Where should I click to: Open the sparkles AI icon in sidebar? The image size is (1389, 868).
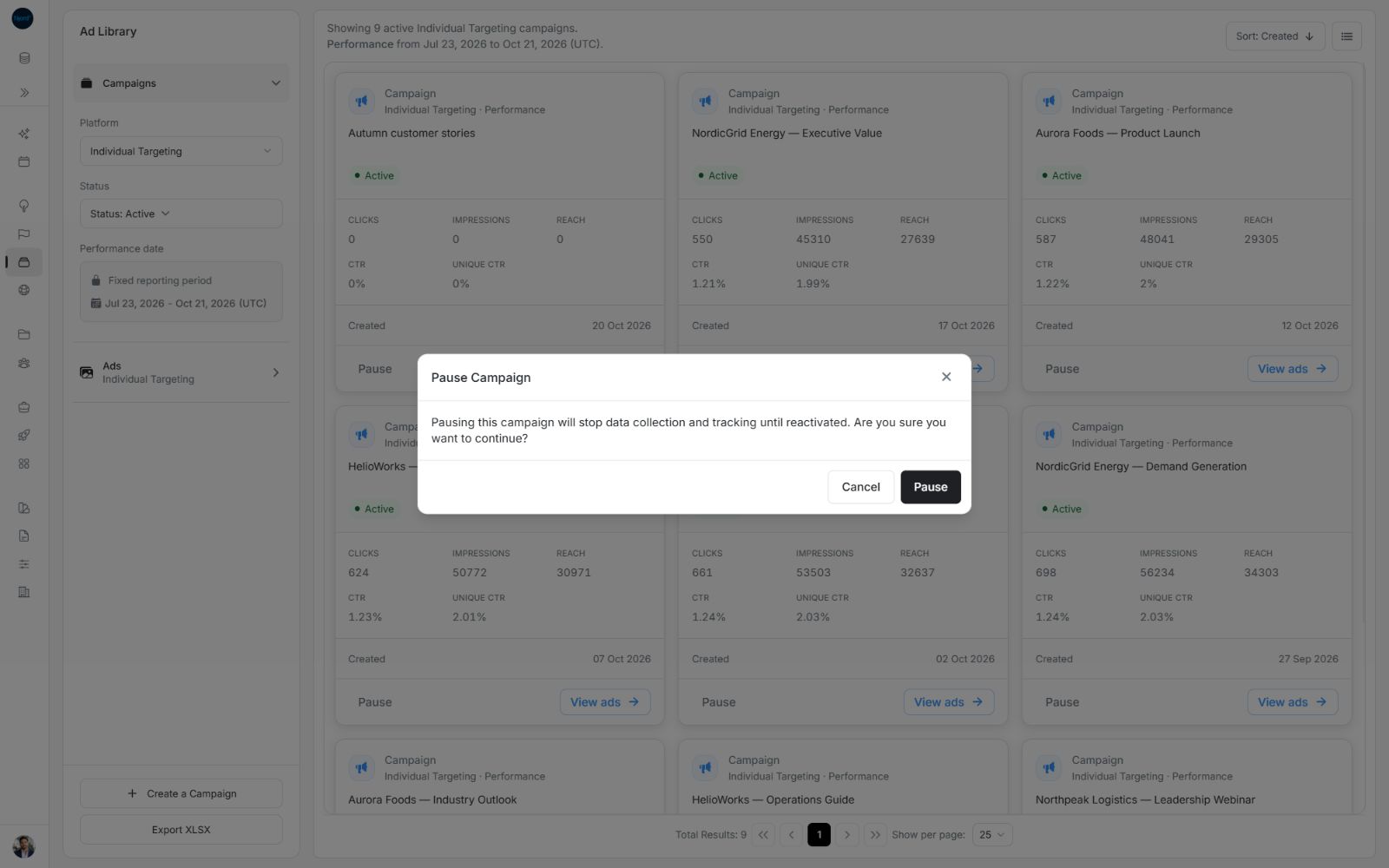tap(24, 134)
